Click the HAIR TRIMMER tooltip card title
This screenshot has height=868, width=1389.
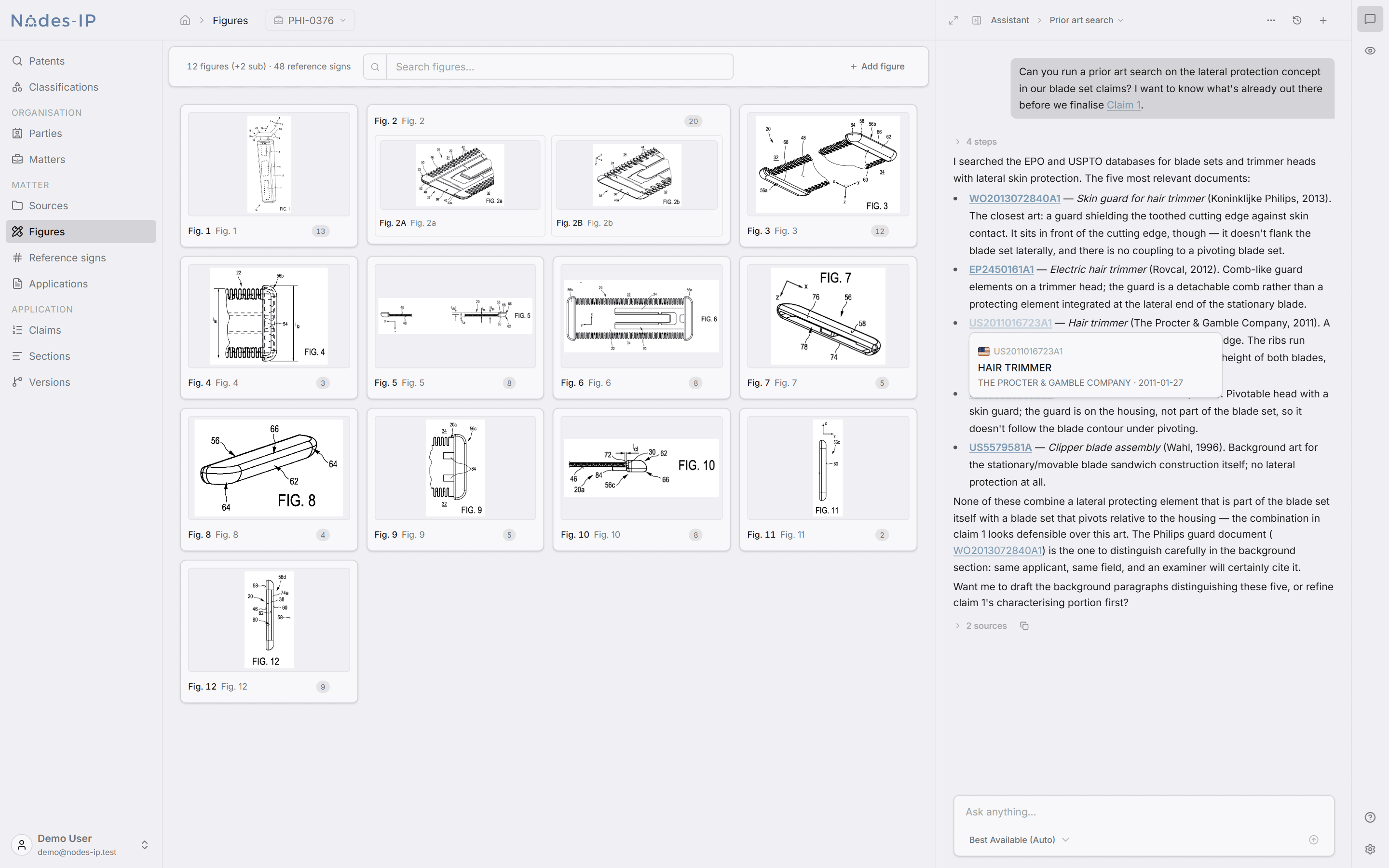(1014, 367)
